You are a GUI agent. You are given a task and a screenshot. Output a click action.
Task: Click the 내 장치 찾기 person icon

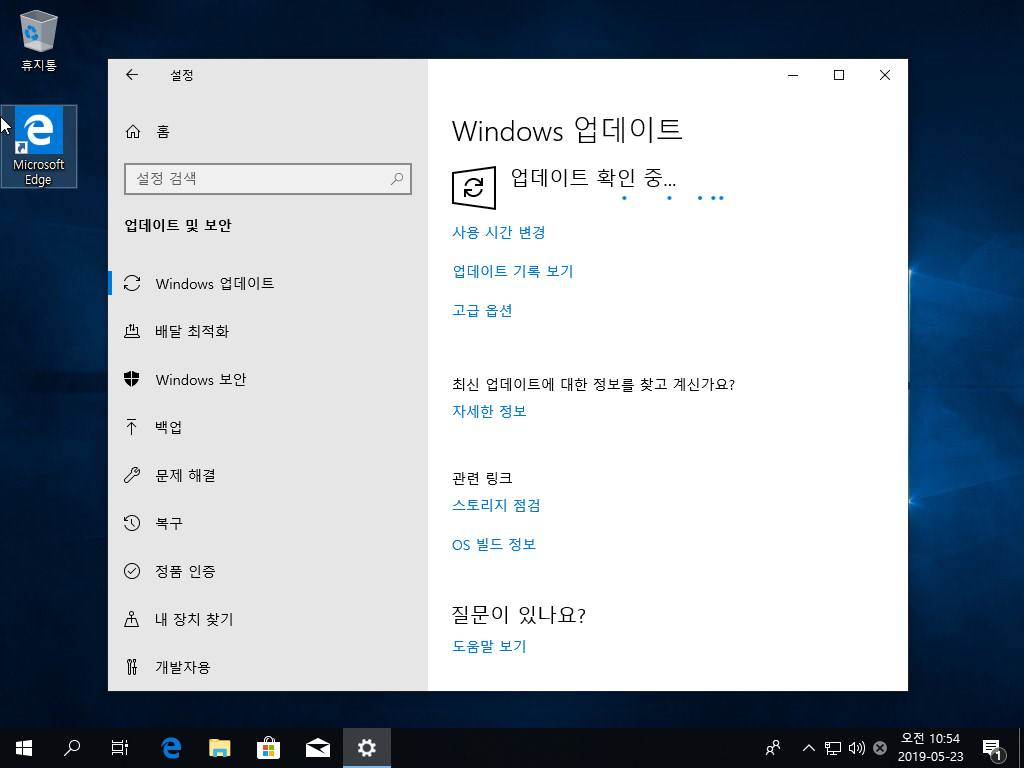[131, 619]
